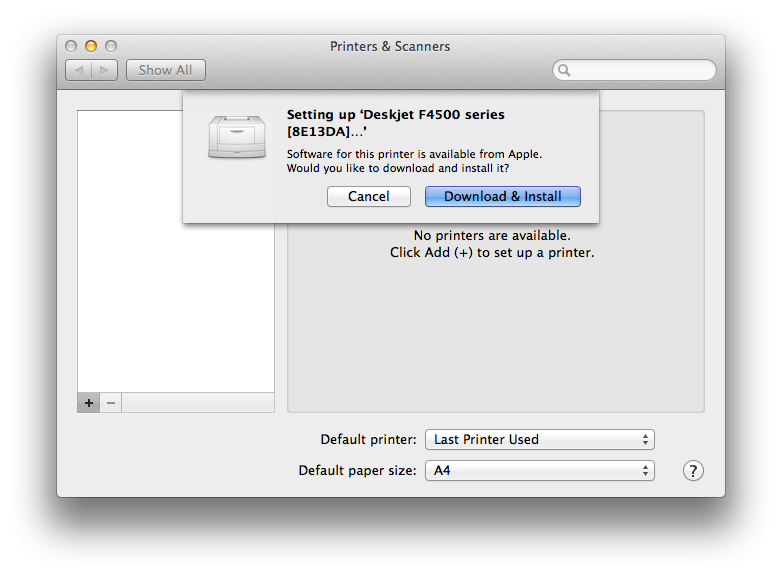Open the Default paper size dropdown
This screenshot has height=576, width=782.
[540, 469]
